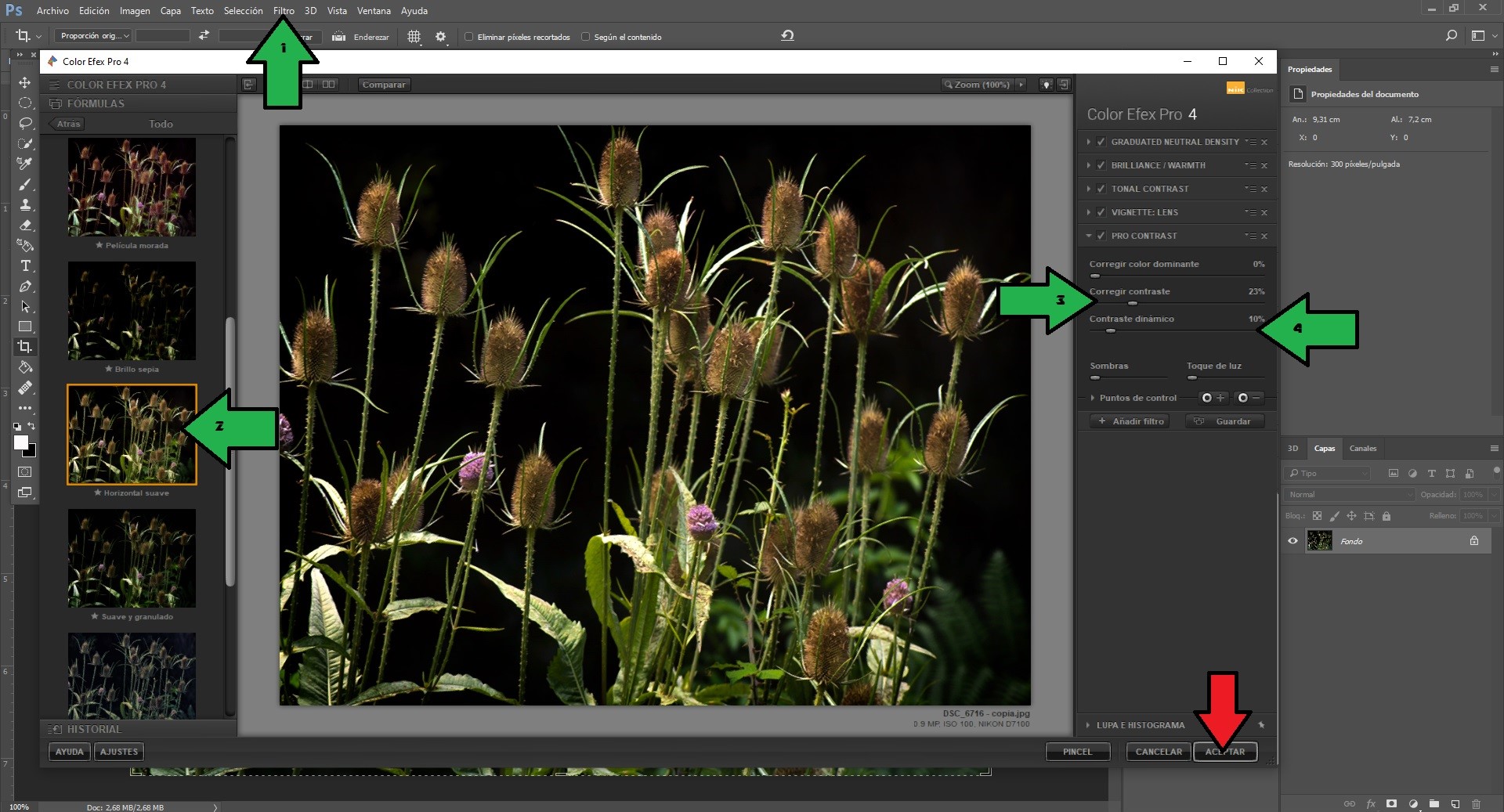Select the Elliptical Marquee tool
This screenshot has width=1504, height=812.
click(25, 103)
